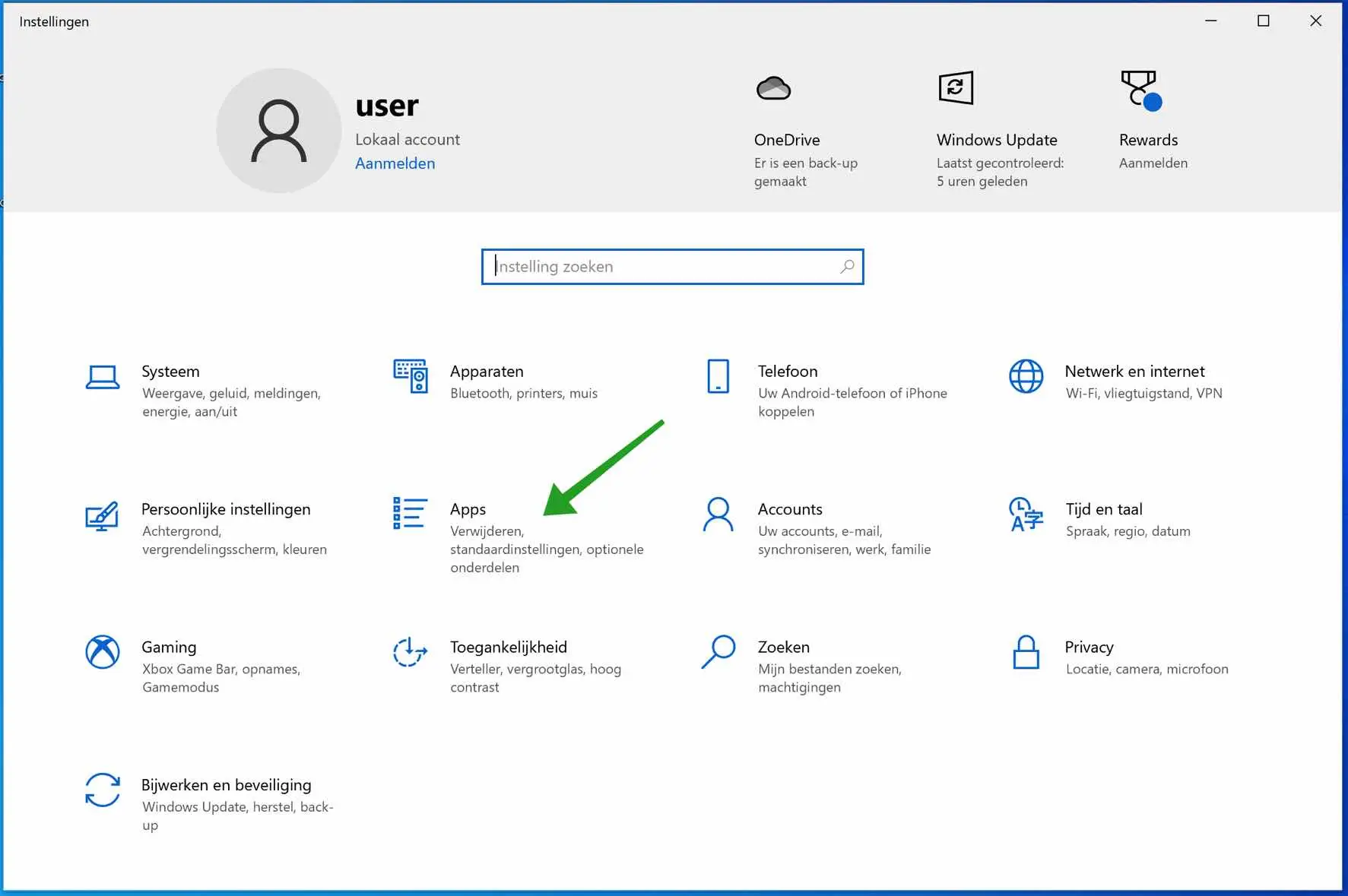Viewport: 1348px width, 896px height.
Task: Click 'Locatie, camera, microfoon' description
Action: click(x=1147, y=669)
